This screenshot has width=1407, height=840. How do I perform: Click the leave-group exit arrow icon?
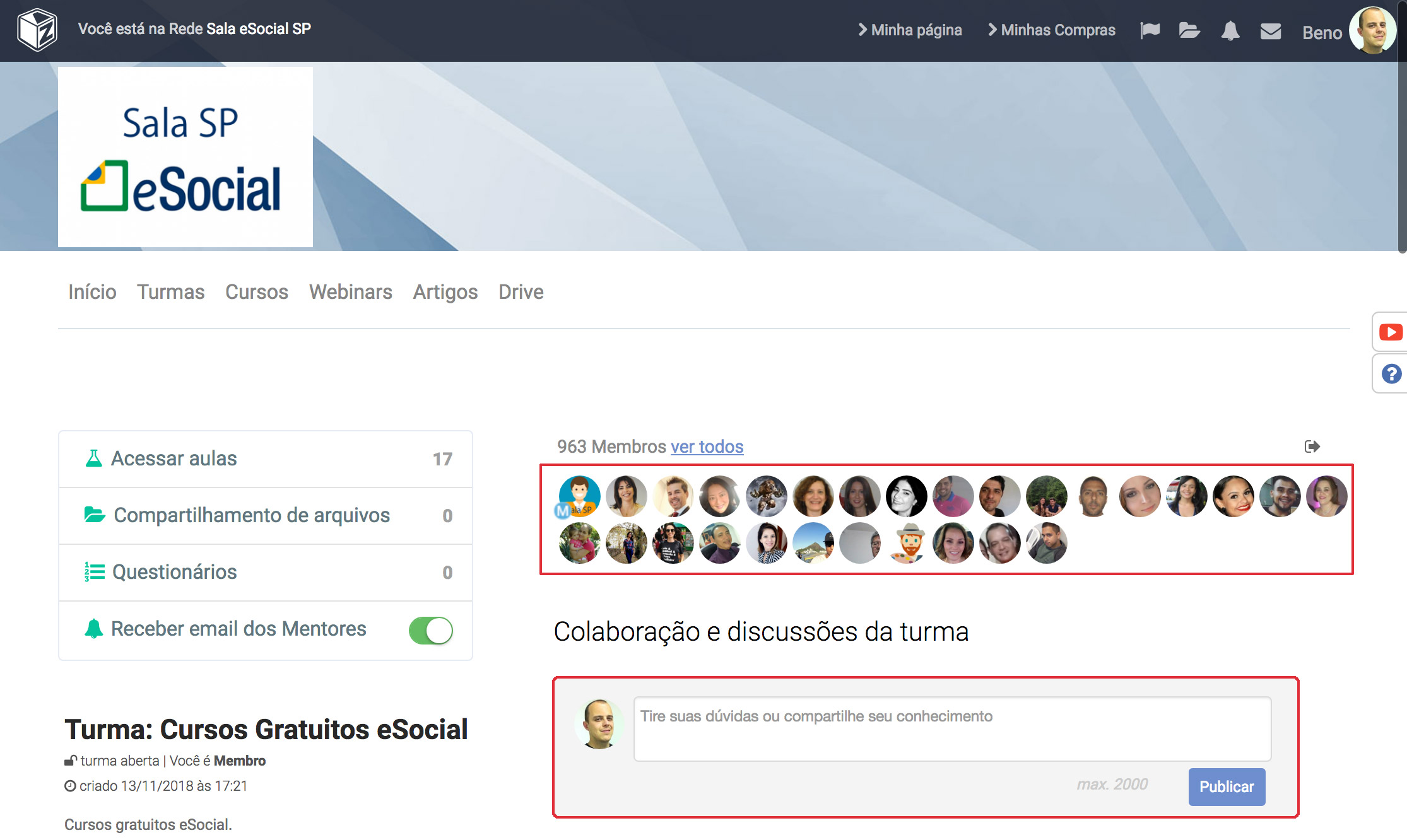pos(1312,446)
